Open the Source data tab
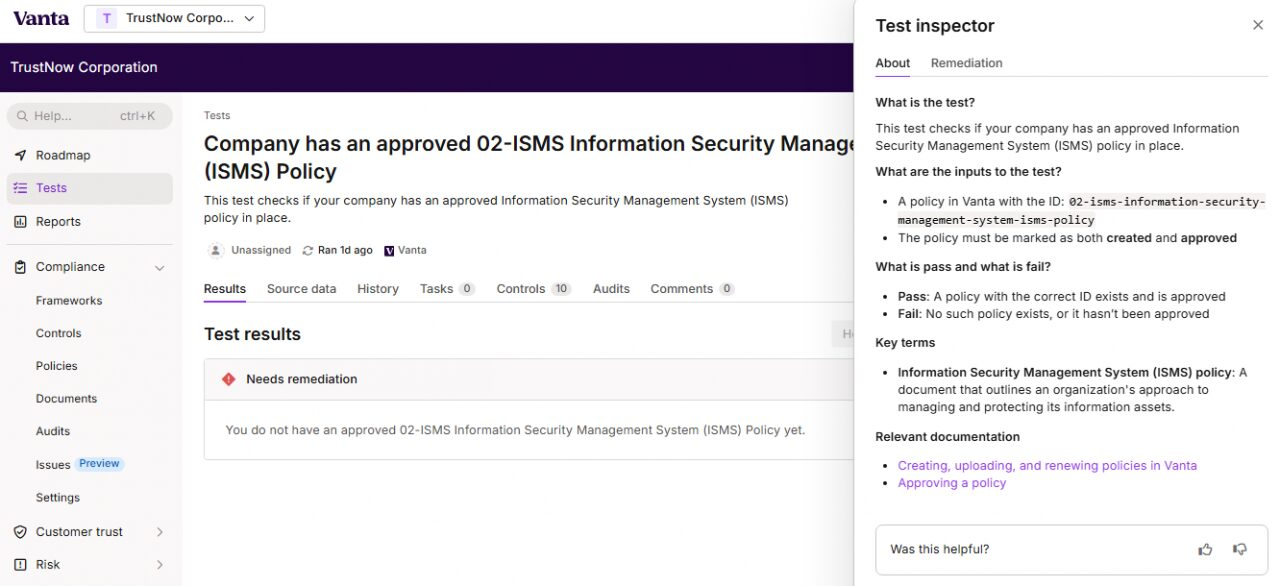 (x=301, y=289)
